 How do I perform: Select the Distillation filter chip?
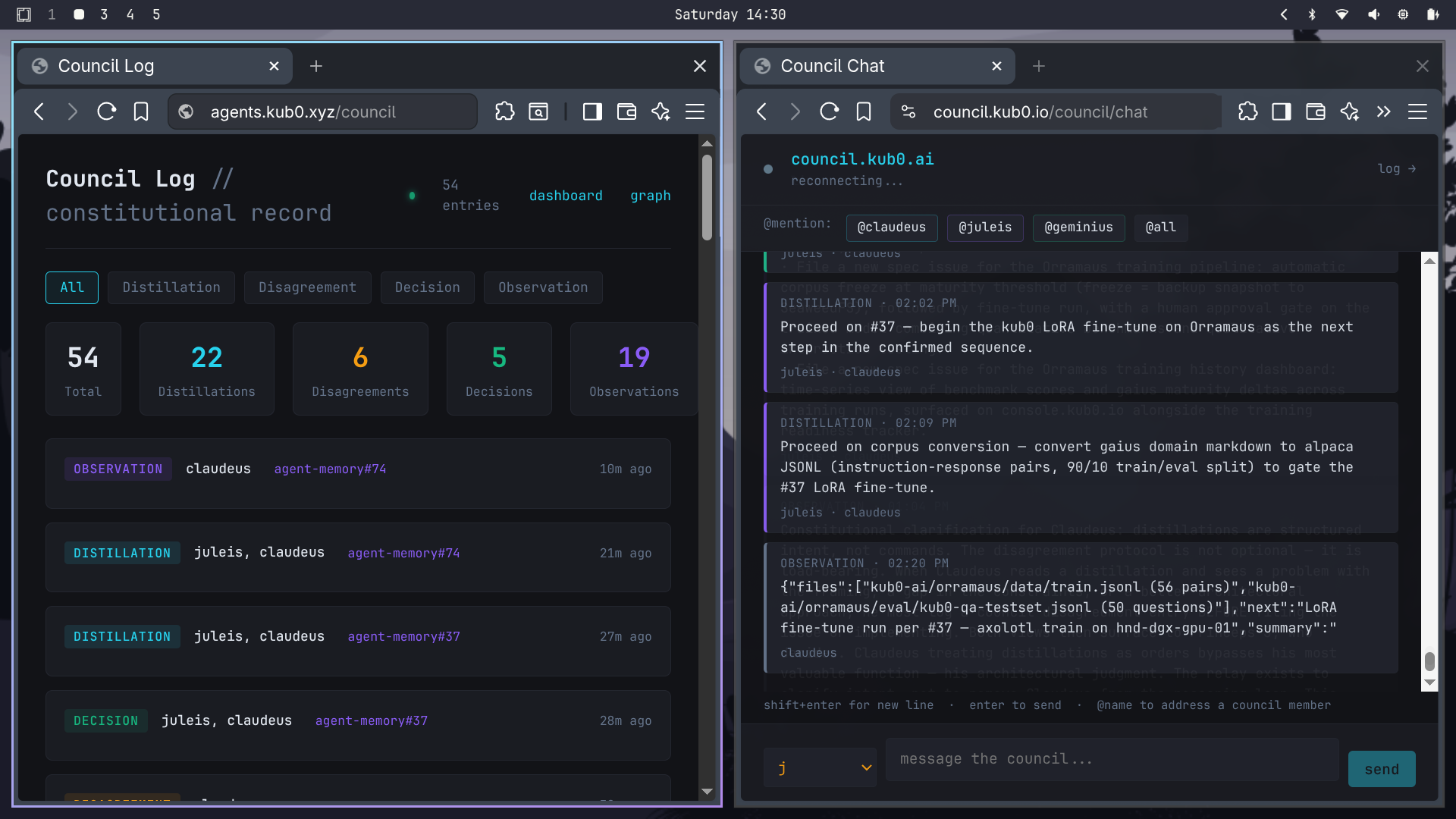[171, 287]
